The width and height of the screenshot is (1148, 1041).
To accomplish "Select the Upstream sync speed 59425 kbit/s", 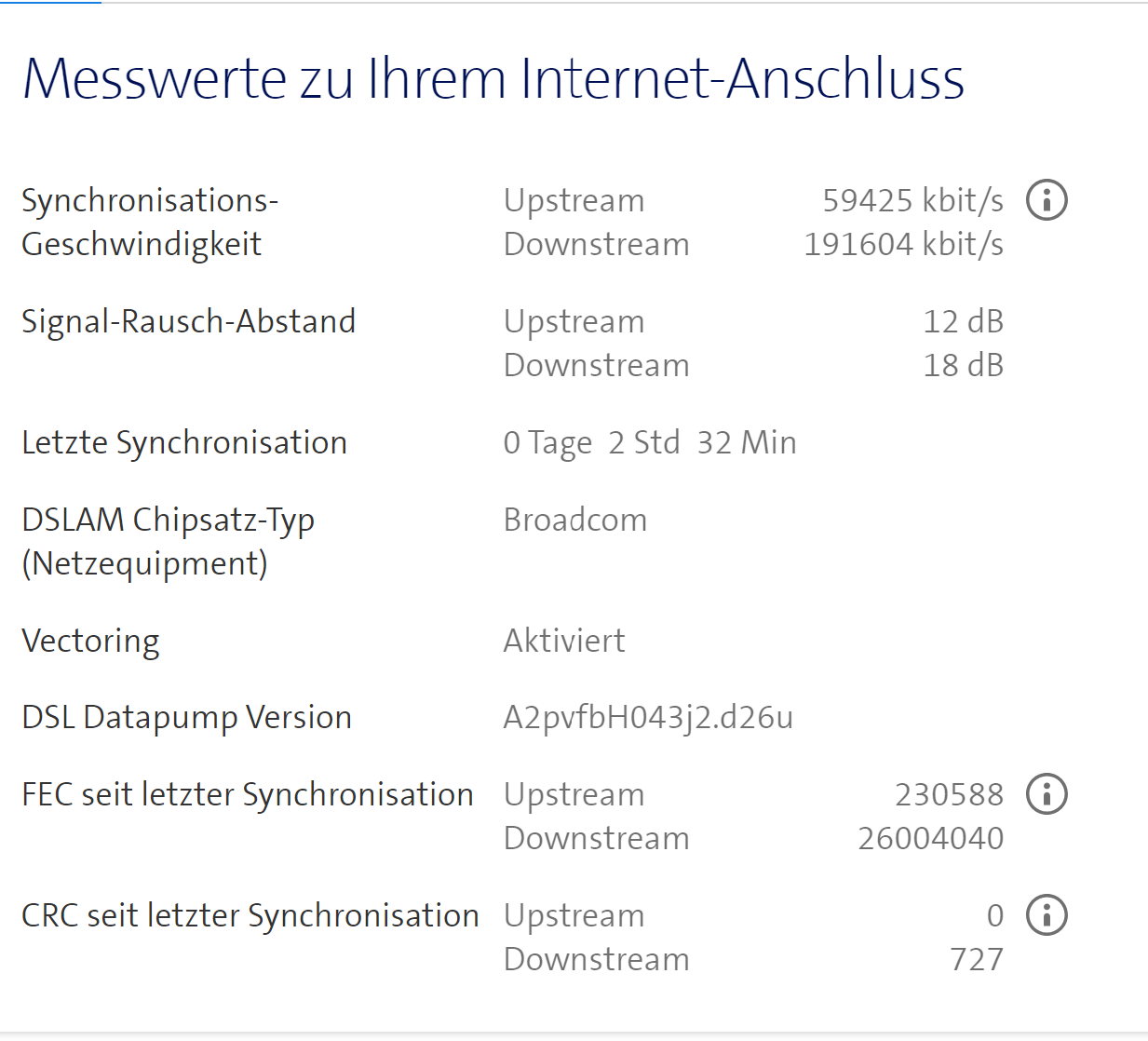I will click(912, 199).
